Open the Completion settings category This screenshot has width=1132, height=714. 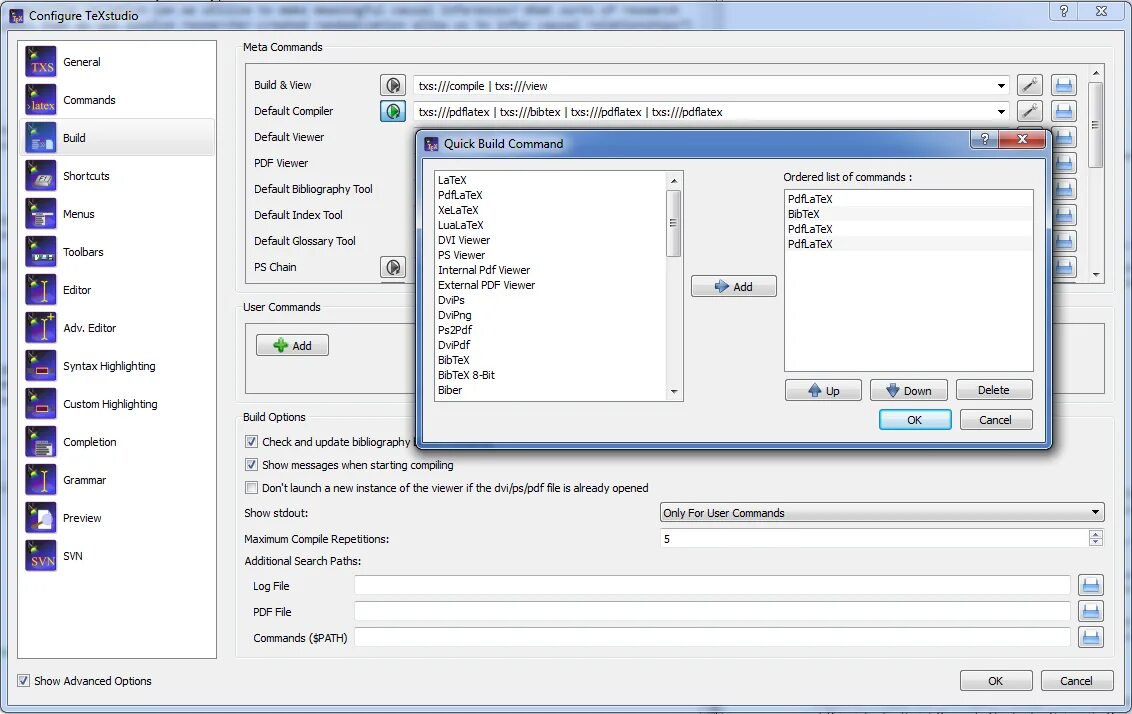(x=118, y=442)
